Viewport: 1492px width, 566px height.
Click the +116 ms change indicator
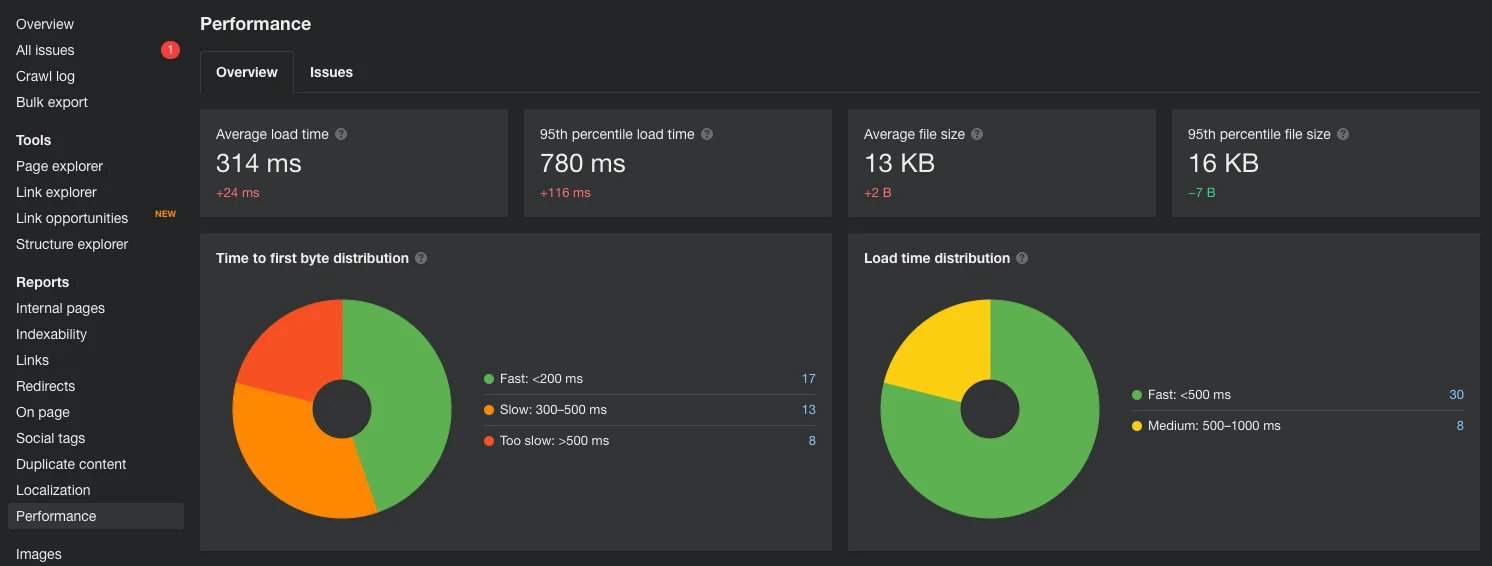pos(565,193)
